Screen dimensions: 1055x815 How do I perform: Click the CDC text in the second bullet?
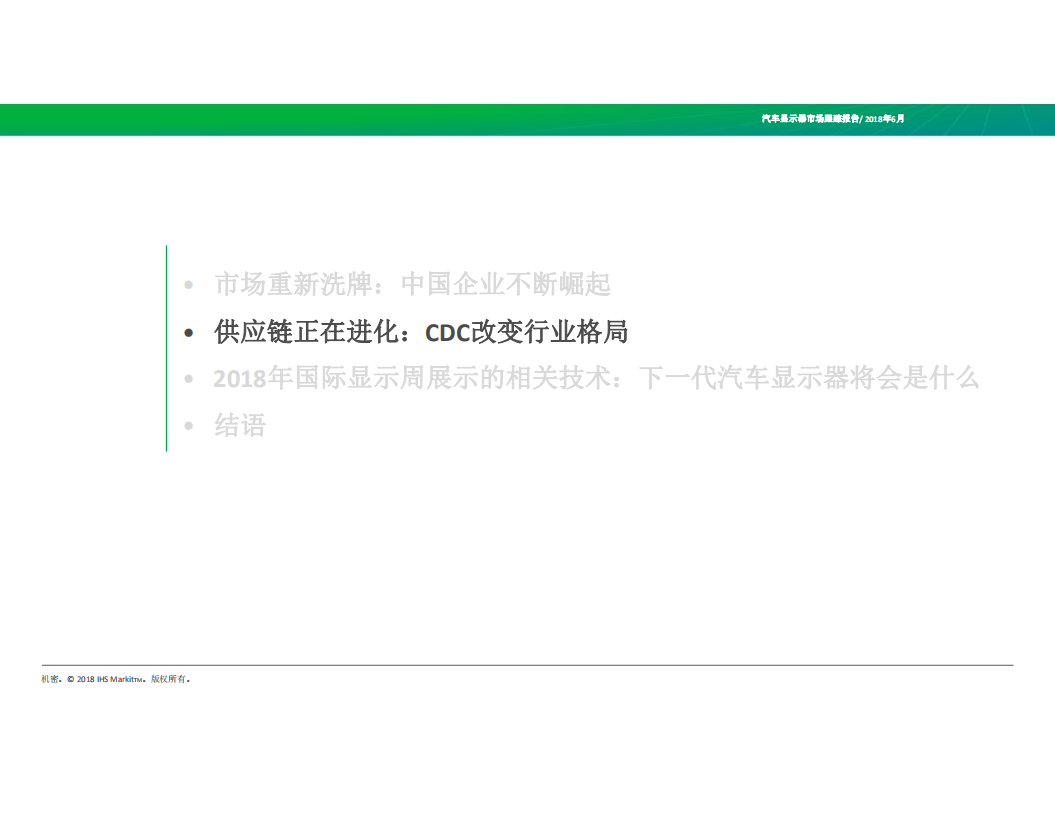[x=446, y=331]
